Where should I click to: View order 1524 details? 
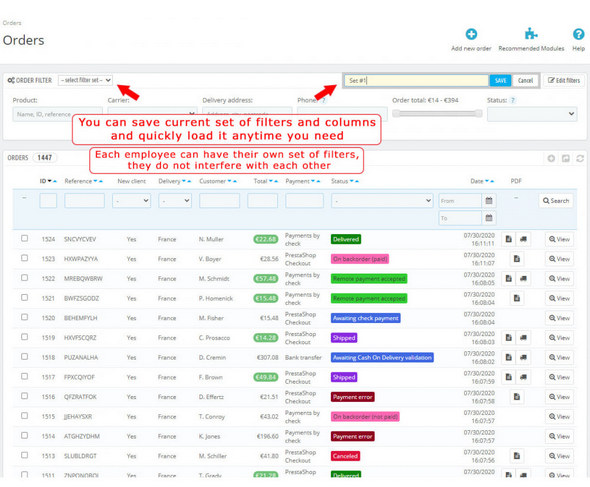tap(559, 239)
